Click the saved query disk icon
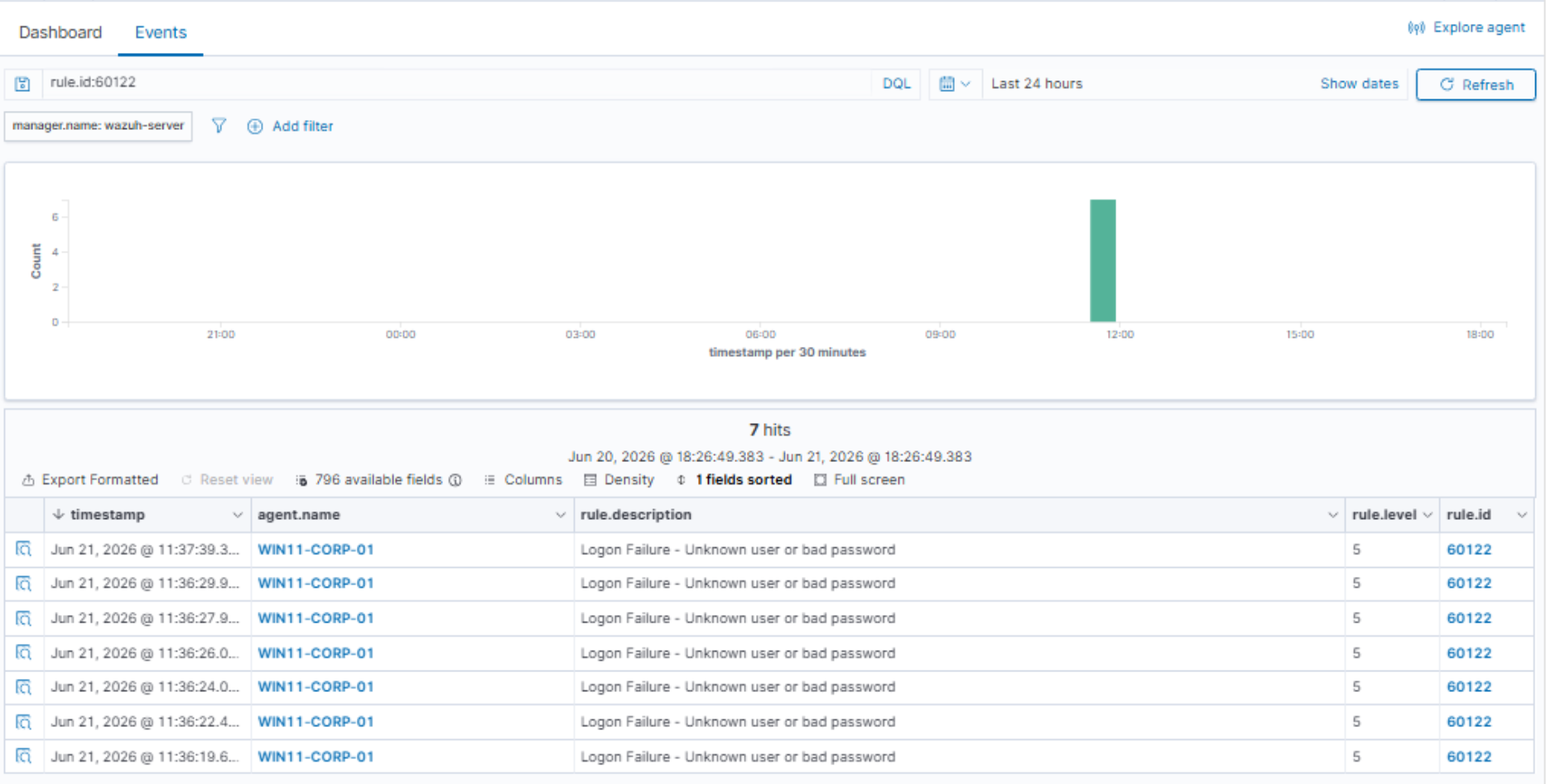The width and height of the screenshot is (1546, 784). [22, 84]
